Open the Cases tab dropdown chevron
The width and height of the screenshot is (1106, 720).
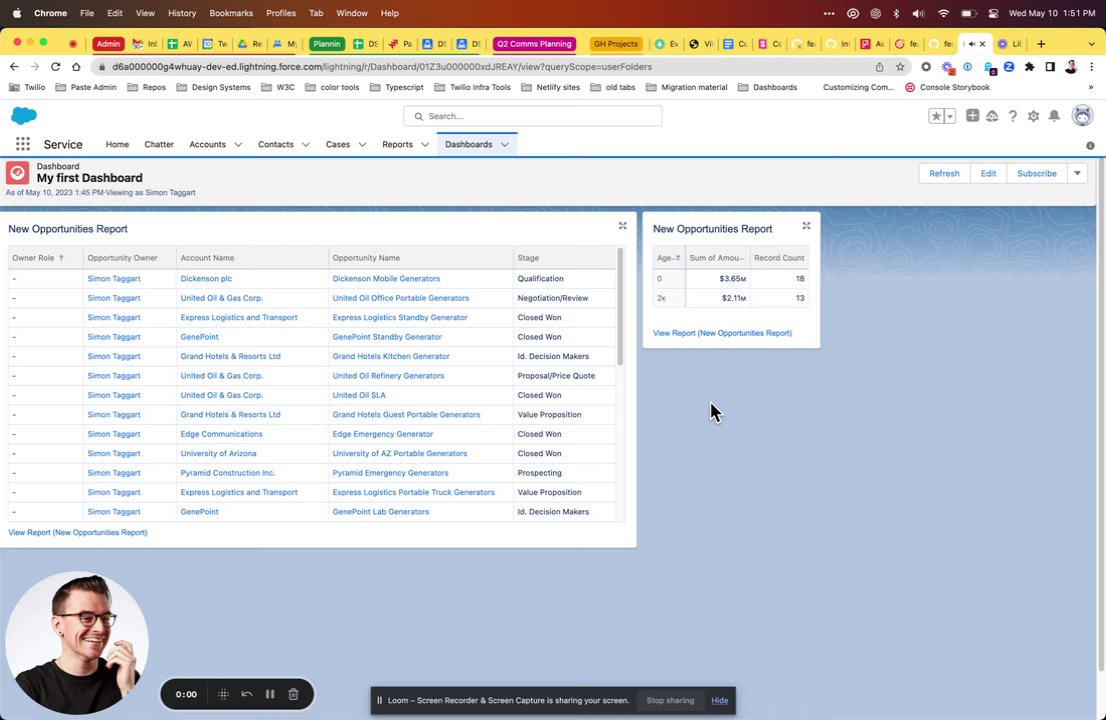[x=362, y=145]
